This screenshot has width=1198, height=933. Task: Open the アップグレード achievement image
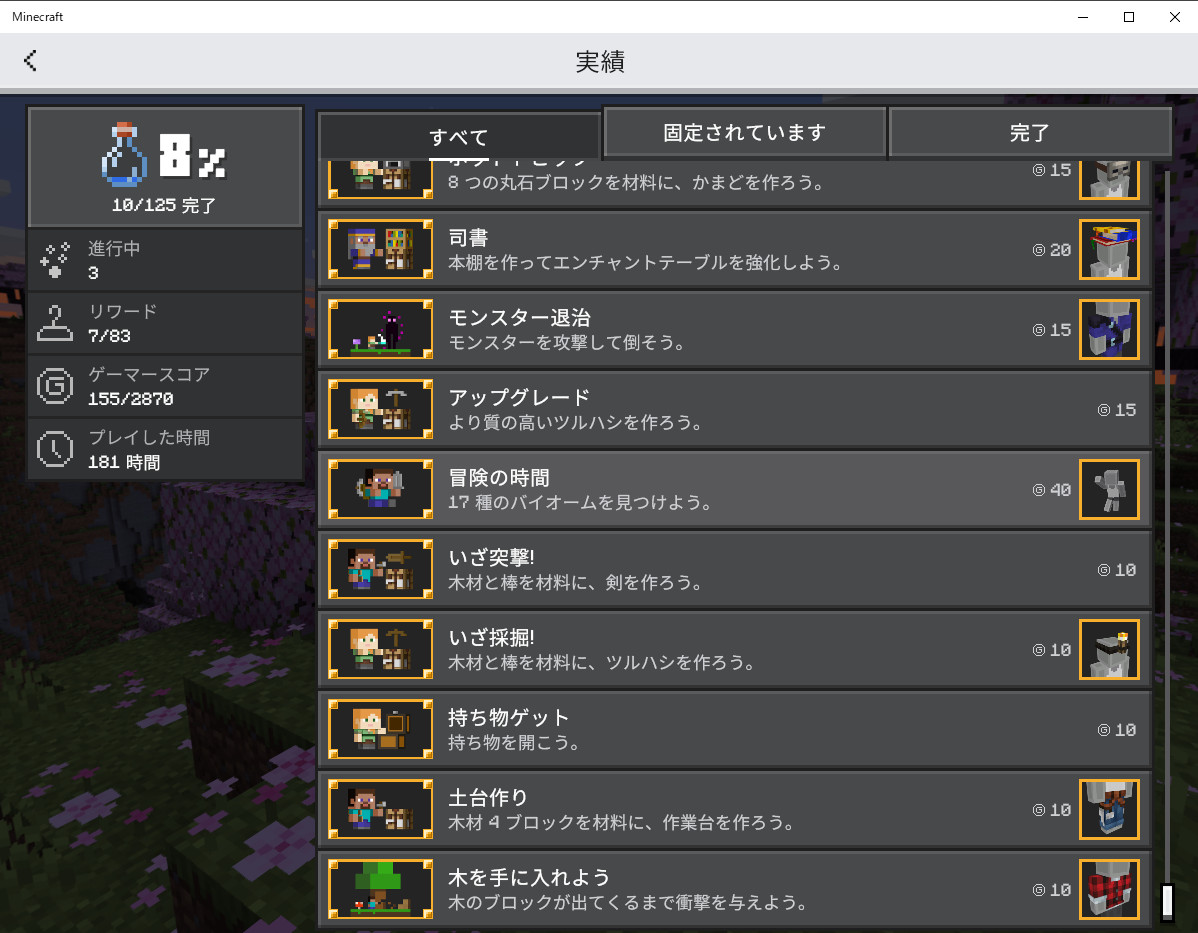click(x=380, y=409)
